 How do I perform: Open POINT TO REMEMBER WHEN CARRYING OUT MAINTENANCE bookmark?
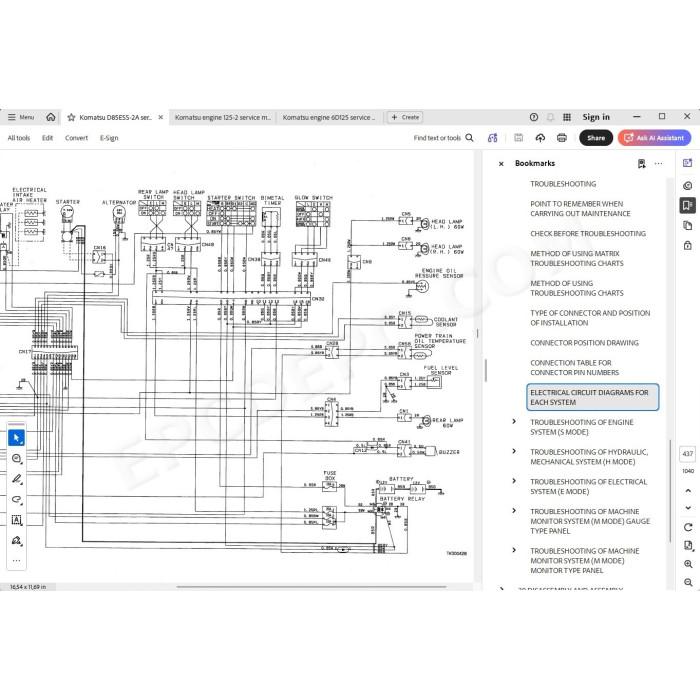click(580, 208)
